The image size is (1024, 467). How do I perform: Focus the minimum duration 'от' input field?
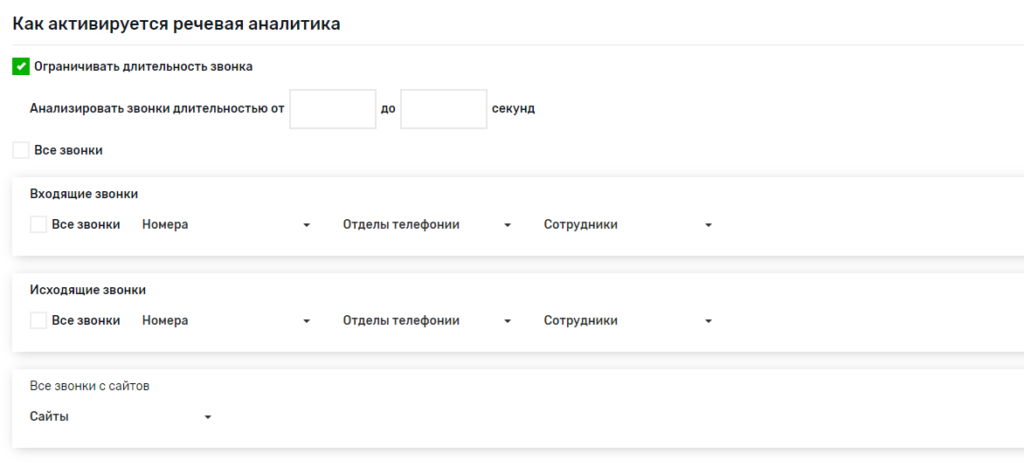[332, 109]
